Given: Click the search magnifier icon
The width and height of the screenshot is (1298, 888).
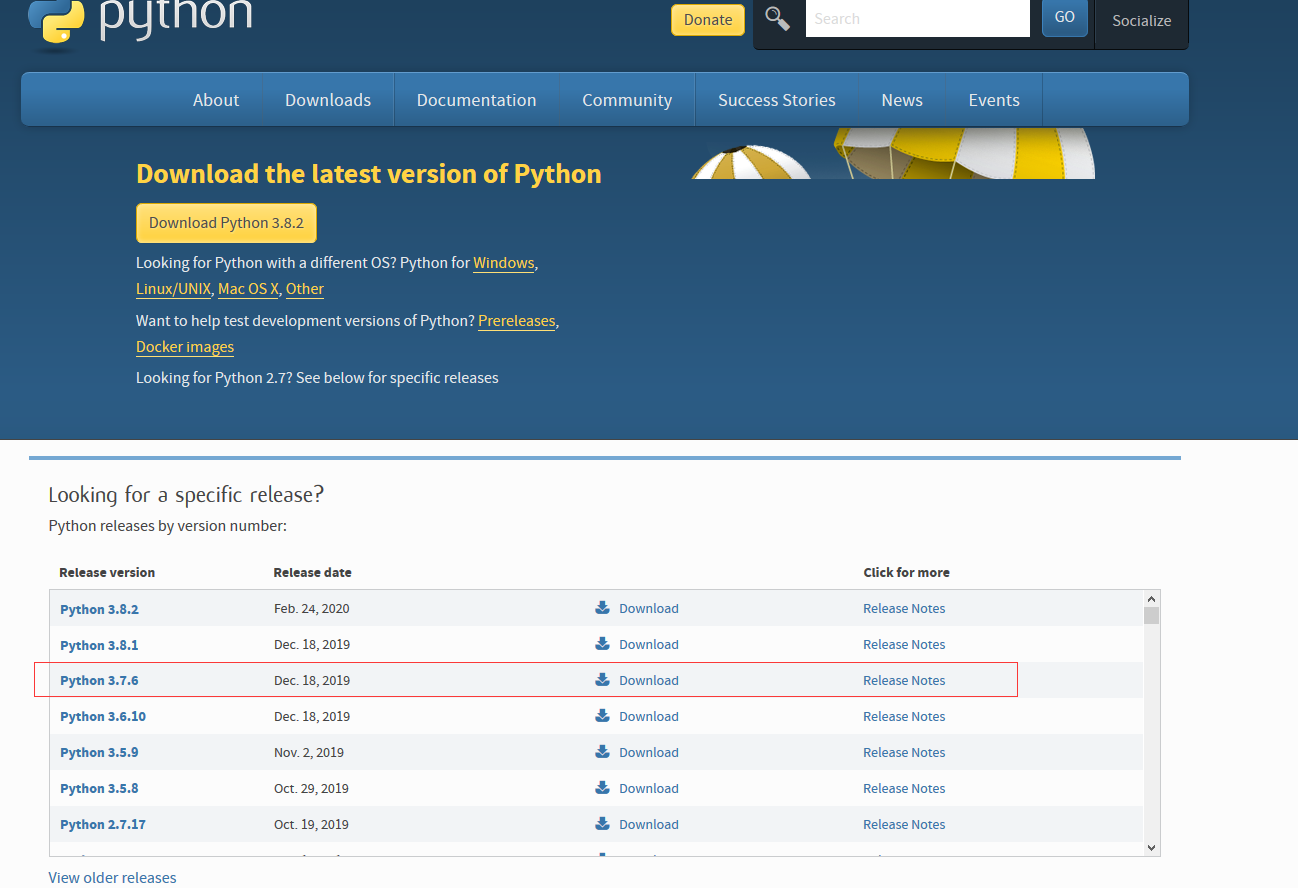Looking at the screenshot, I should coord(778,18).
